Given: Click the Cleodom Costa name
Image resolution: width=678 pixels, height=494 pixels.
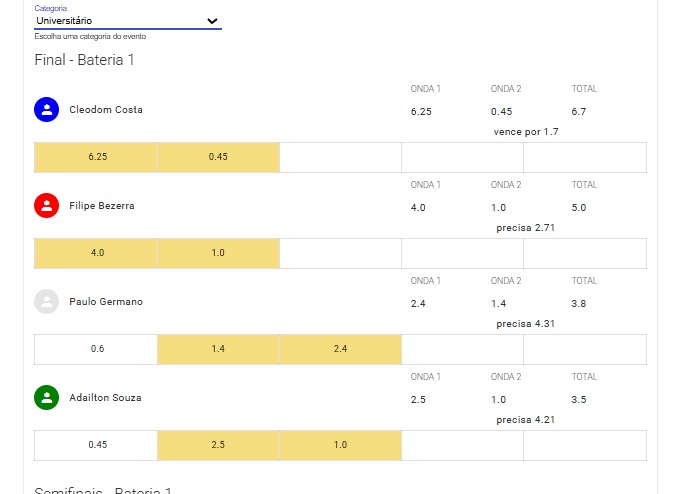Looking at the screenshot, I should [x=106, y=109].
